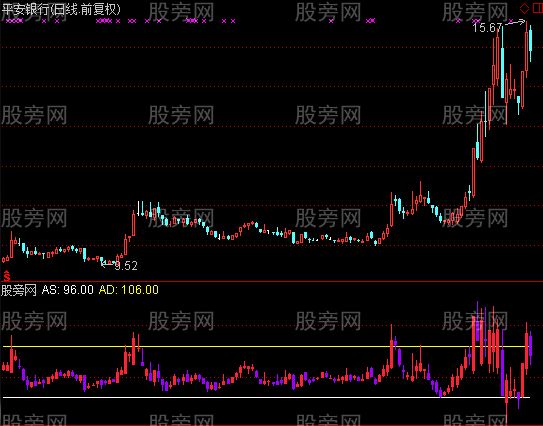Click the red split-window square icon

click(x=538, y=8)
